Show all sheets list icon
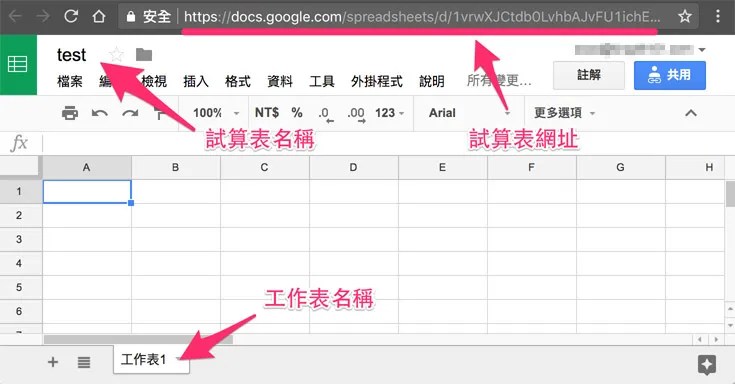This screenshot has height=384, width=735. [x=84, y=362]
